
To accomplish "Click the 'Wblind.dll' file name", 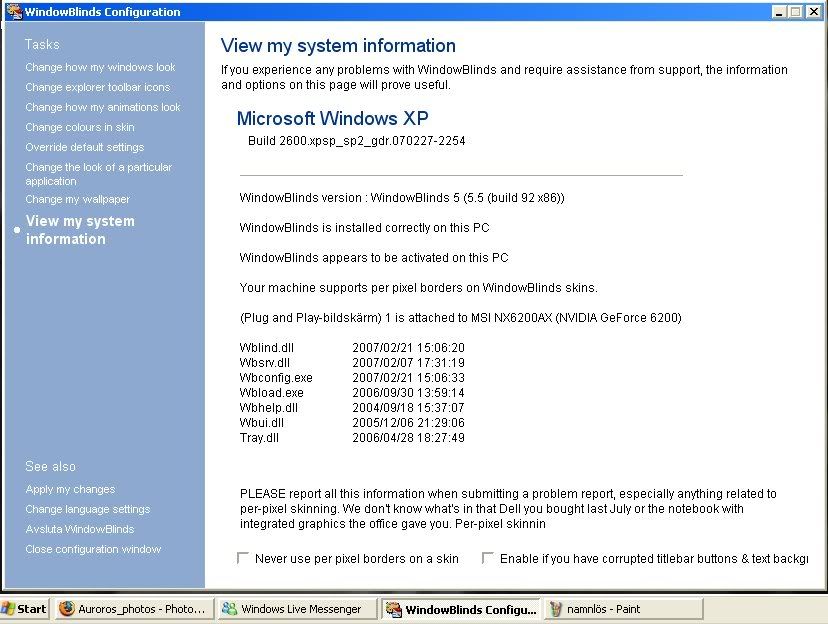I will [267, 348].
